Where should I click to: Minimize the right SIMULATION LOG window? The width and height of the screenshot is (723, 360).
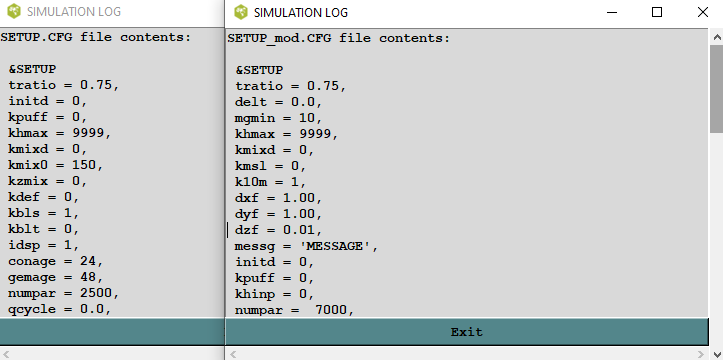coord(612,12)
